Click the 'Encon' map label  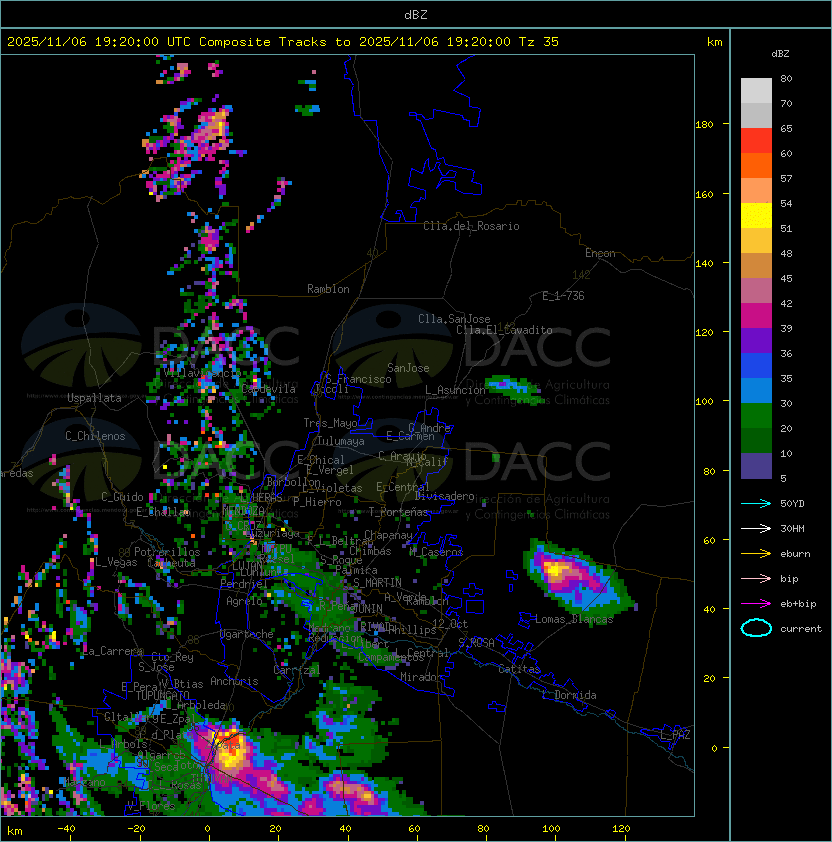point(600,253)
